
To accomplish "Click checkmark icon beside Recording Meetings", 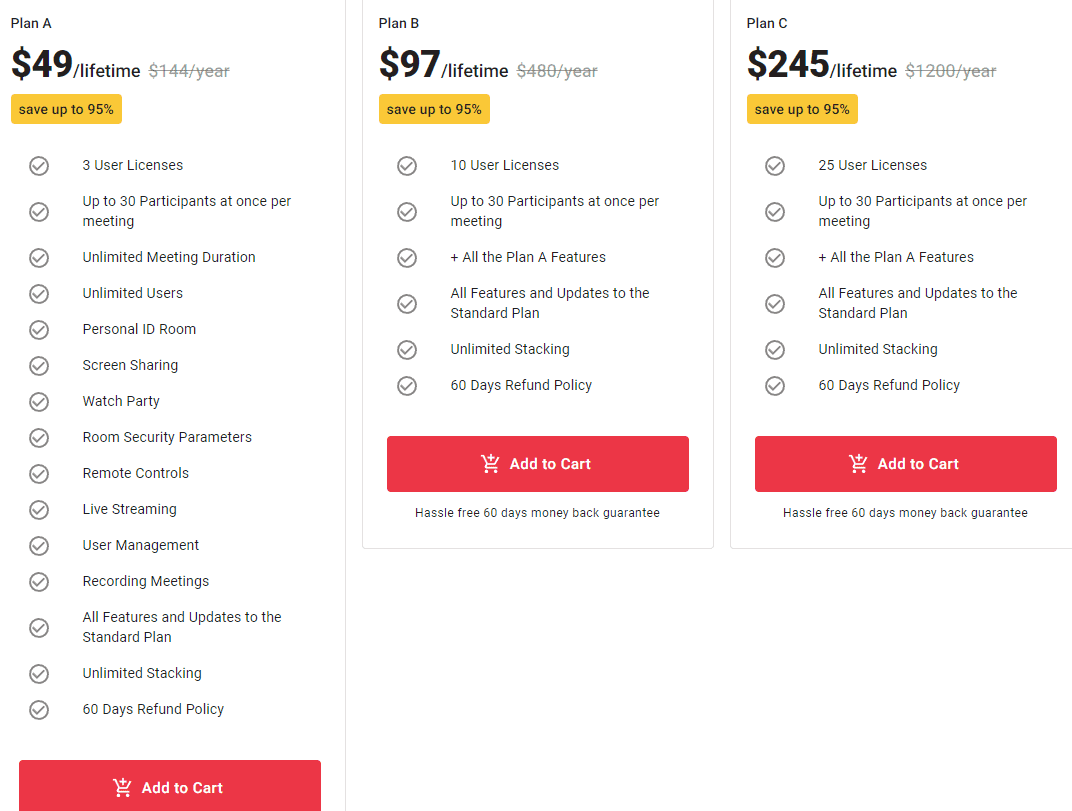I will click(x=39, y=582).
